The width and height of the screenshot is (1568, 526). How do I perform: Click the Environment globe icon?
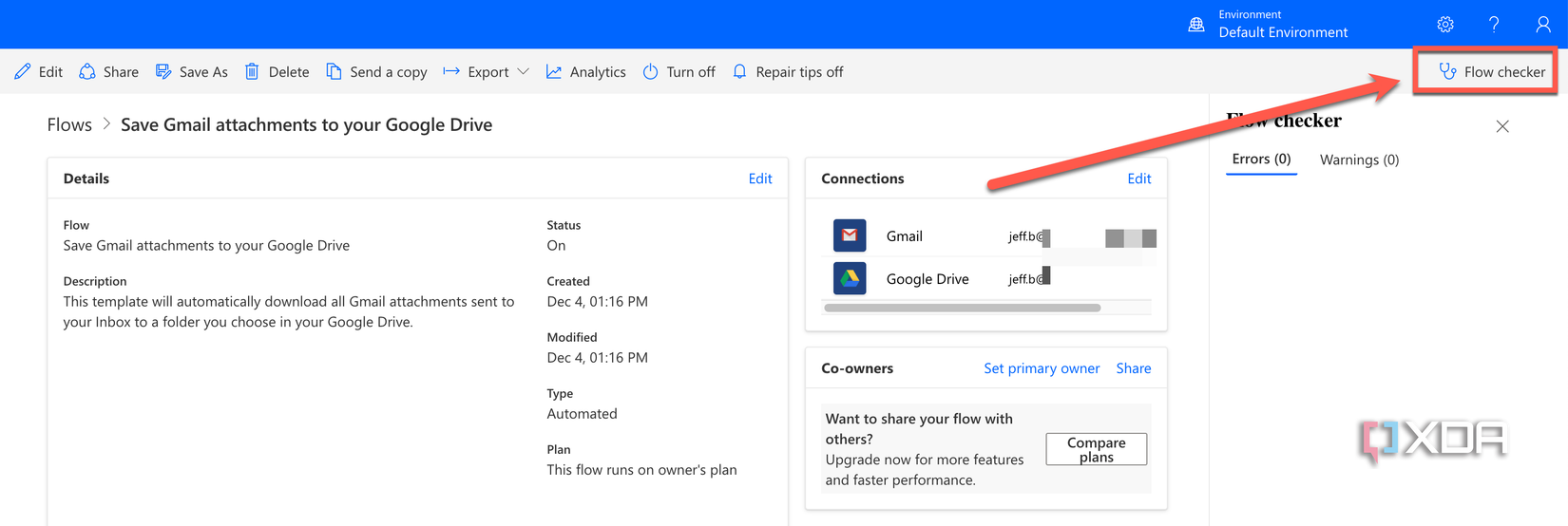pos(1196,25)
